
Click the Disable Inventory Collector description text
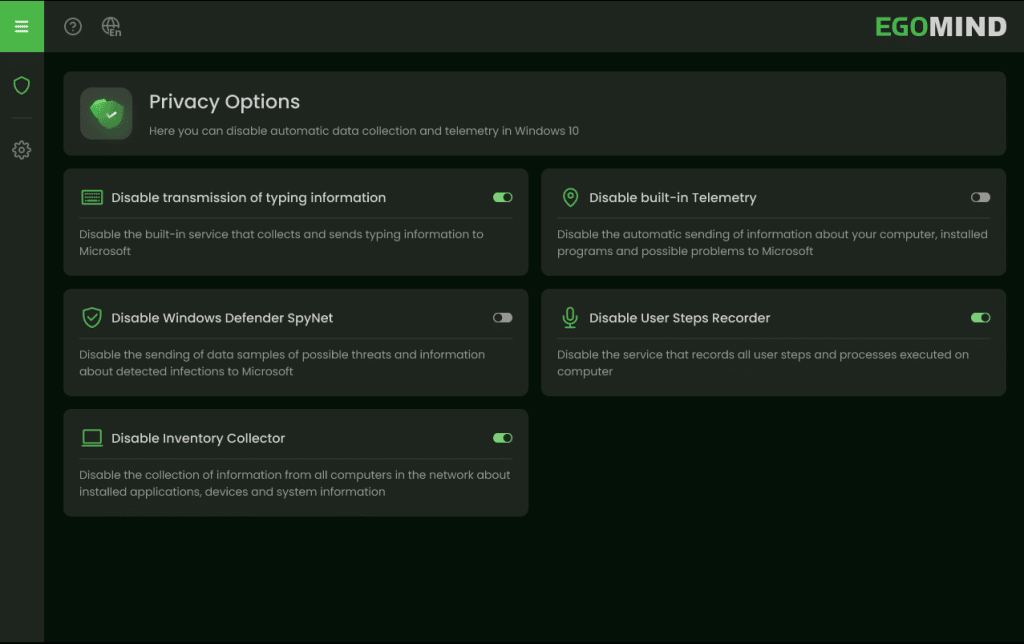point(295,483)
